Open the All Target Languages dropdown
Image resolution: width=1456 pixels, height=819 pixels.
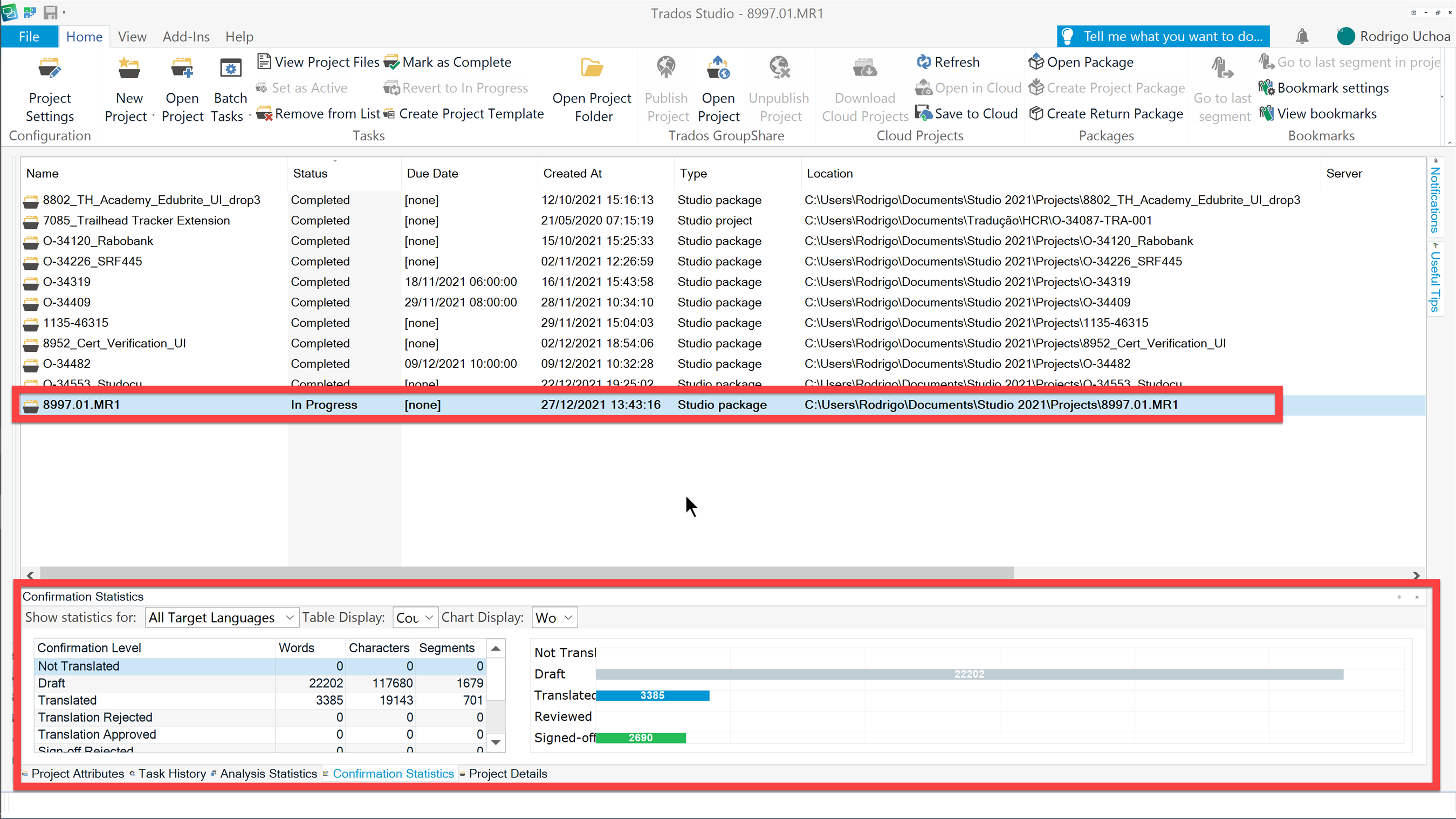click(221, 618)
